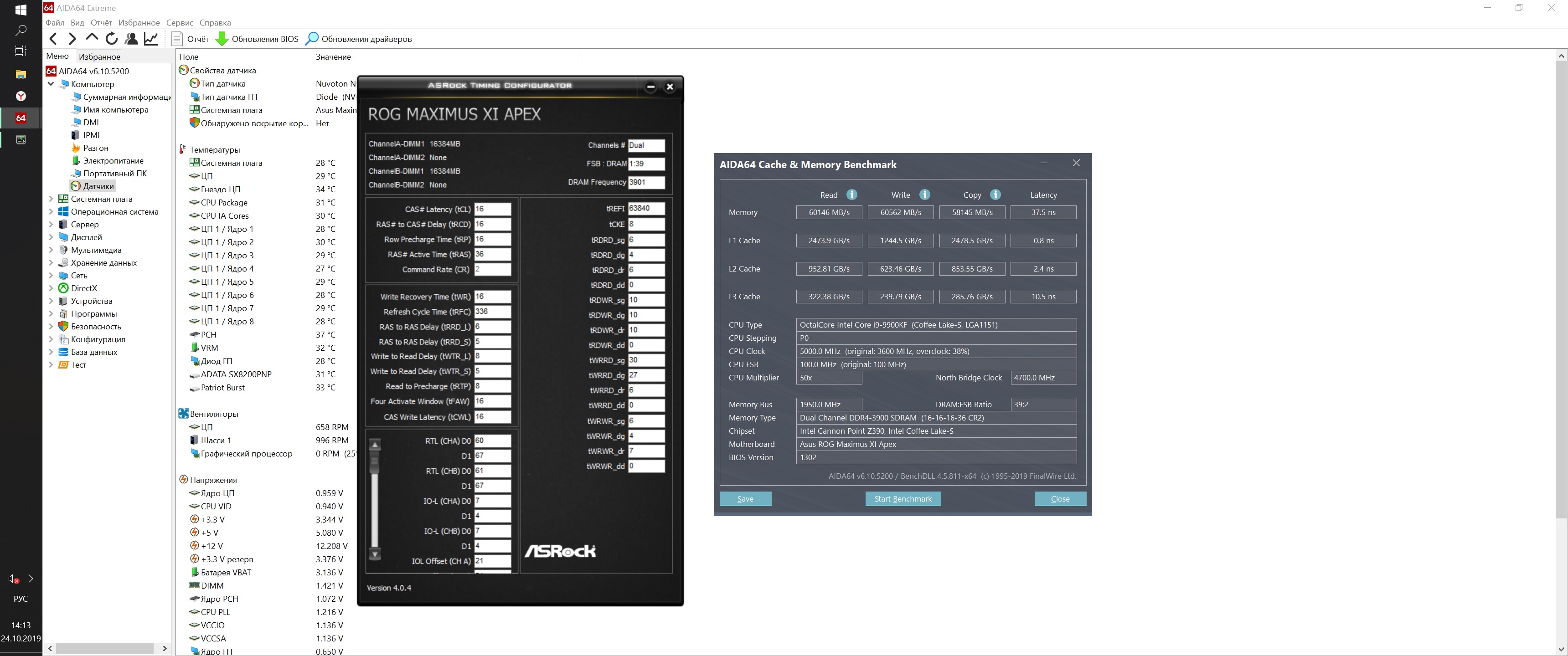The height and width of the screenshot is (656, 1568).
Task: Click the Yandex browser taskbar icon
Action: [21, 96]
